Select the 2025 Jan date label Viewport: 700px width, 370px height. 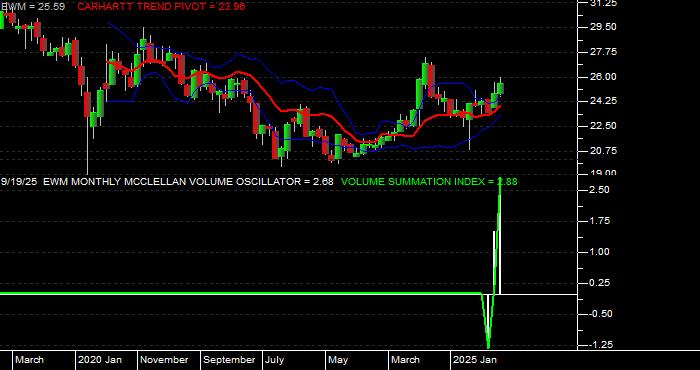[x=475, y=360]
